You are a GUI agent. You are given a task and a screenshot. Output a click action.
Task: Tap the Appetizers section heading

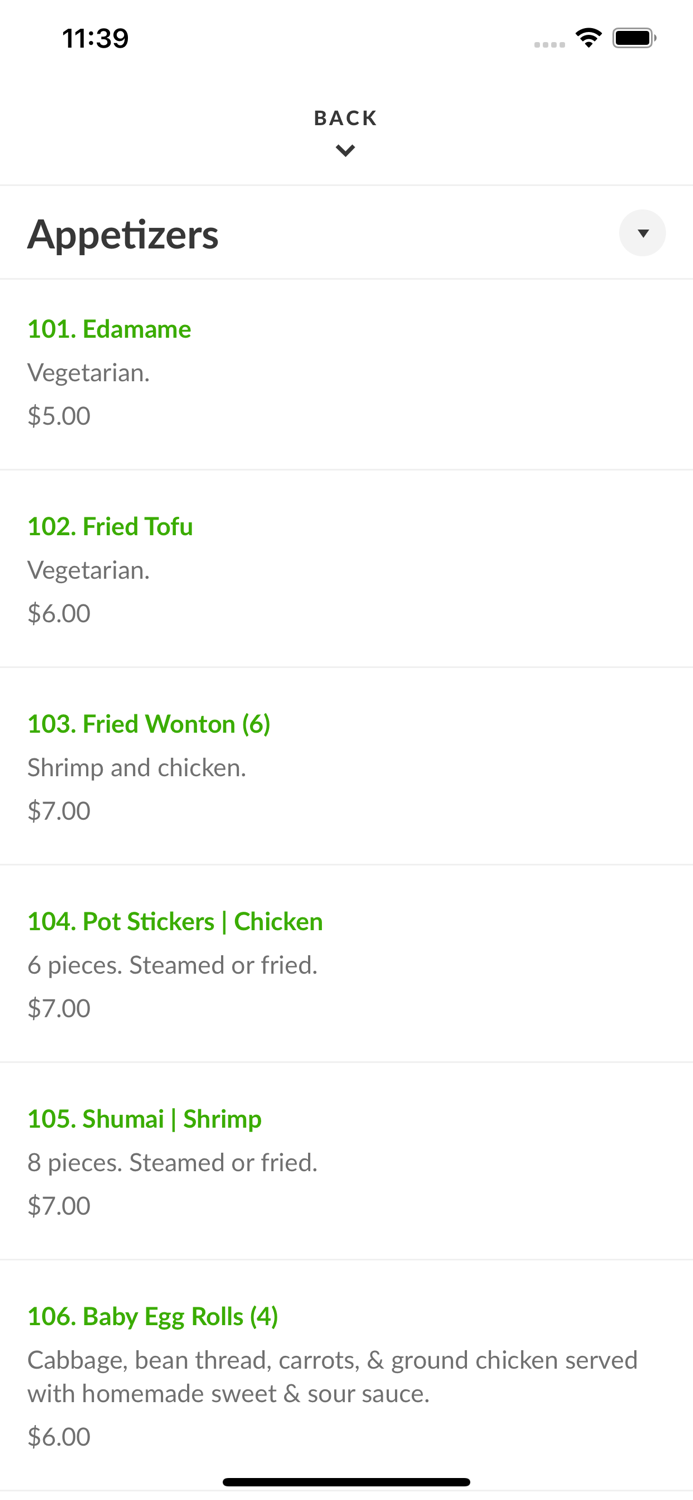coord(123,234)
